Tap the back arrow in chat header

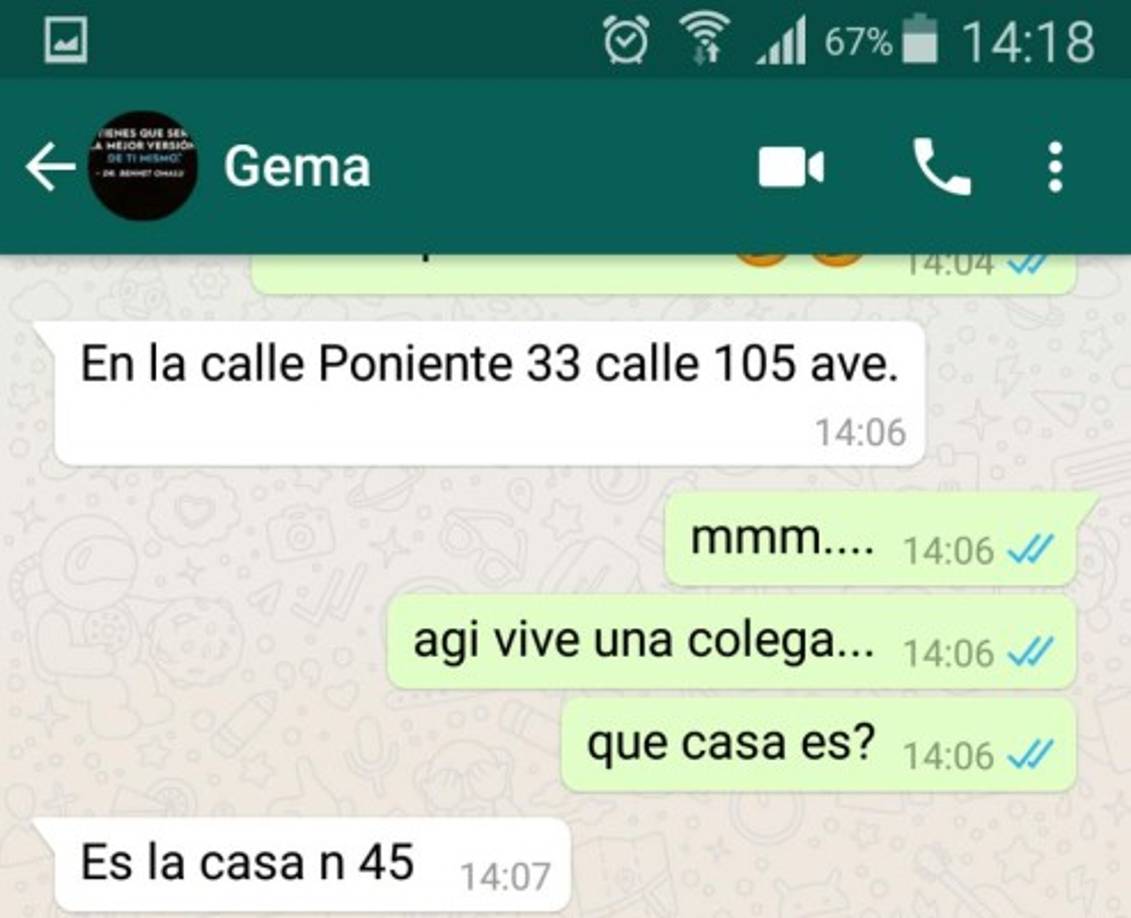(x=50, y=166)
